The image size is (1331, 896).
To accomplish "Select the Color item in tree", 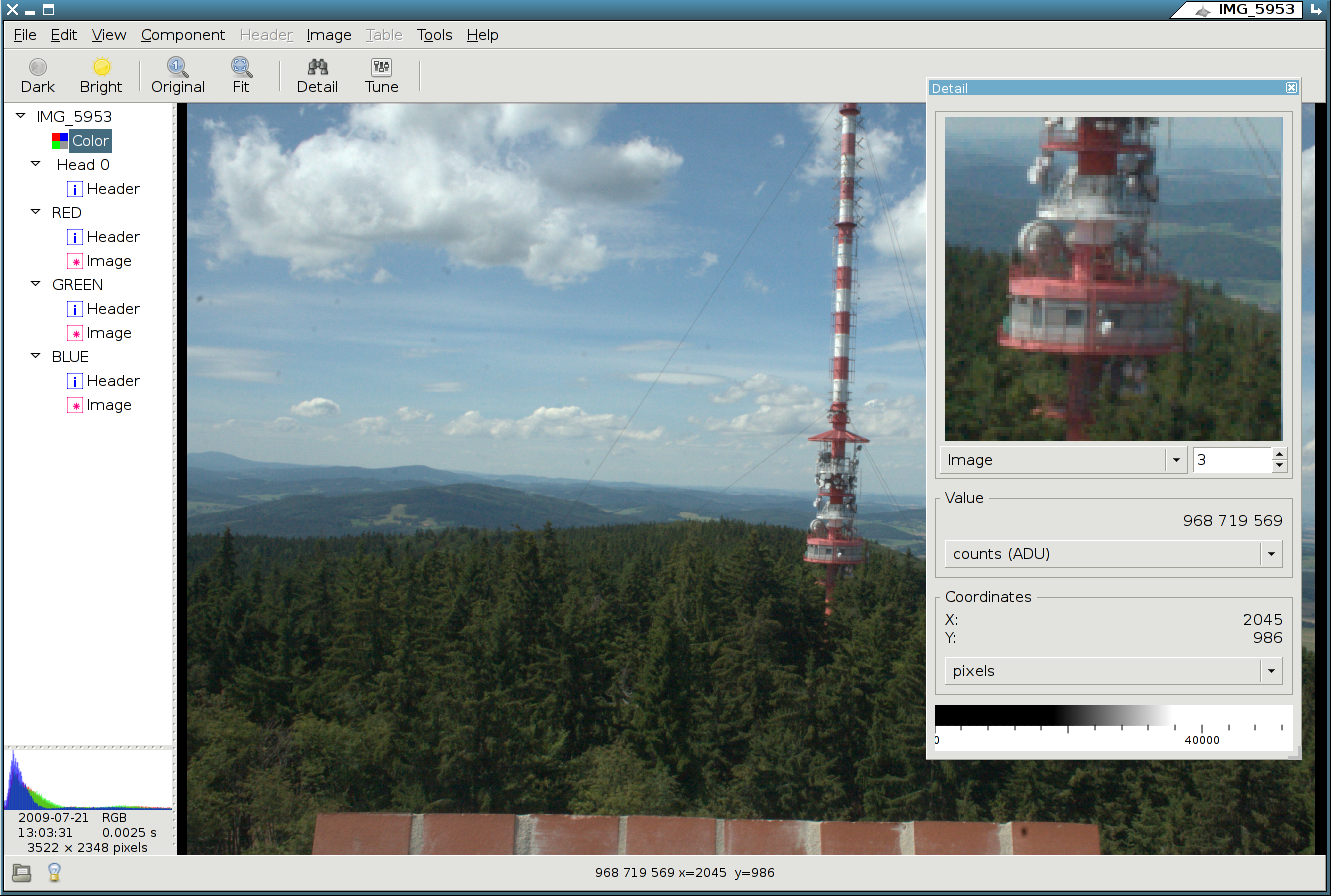I will 90,141.
